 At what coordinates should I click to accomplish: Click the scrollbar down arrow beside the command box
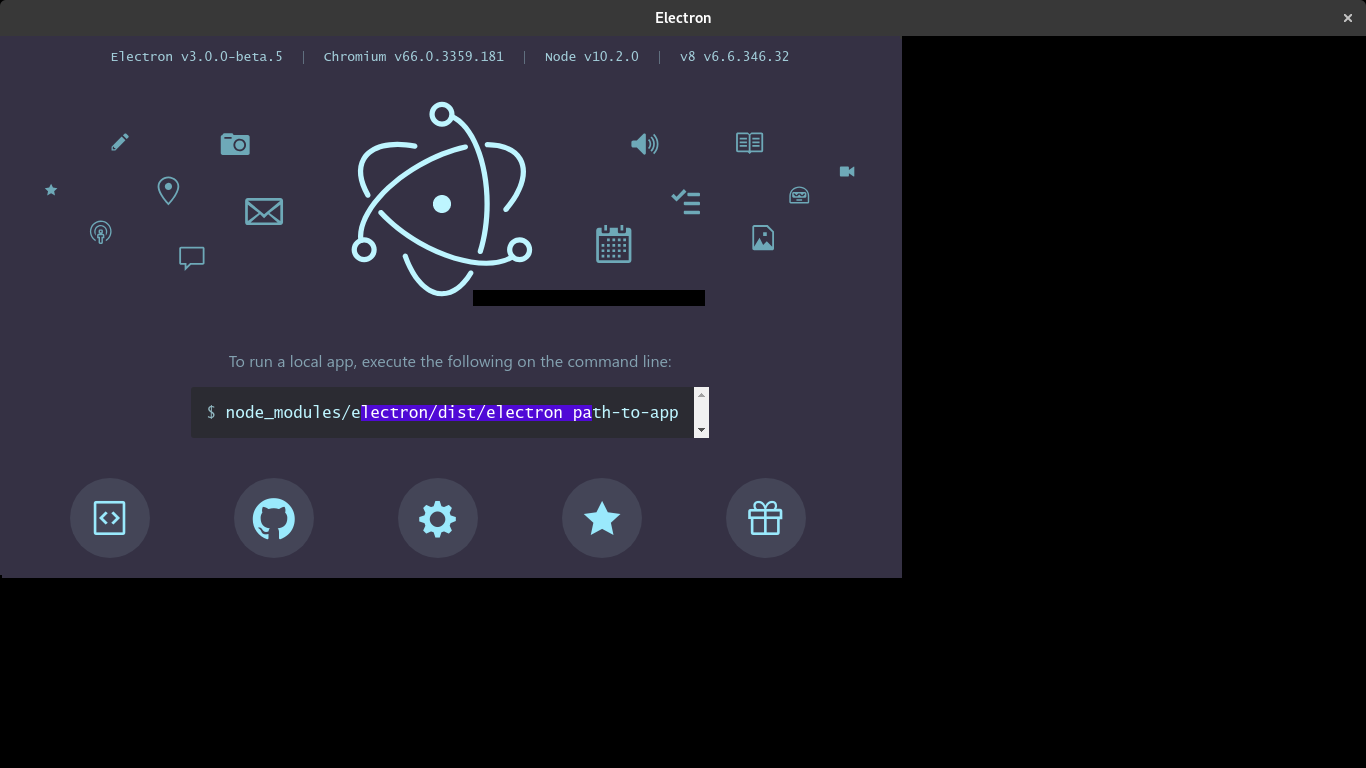pyautogui.click(x=701, y=431)
